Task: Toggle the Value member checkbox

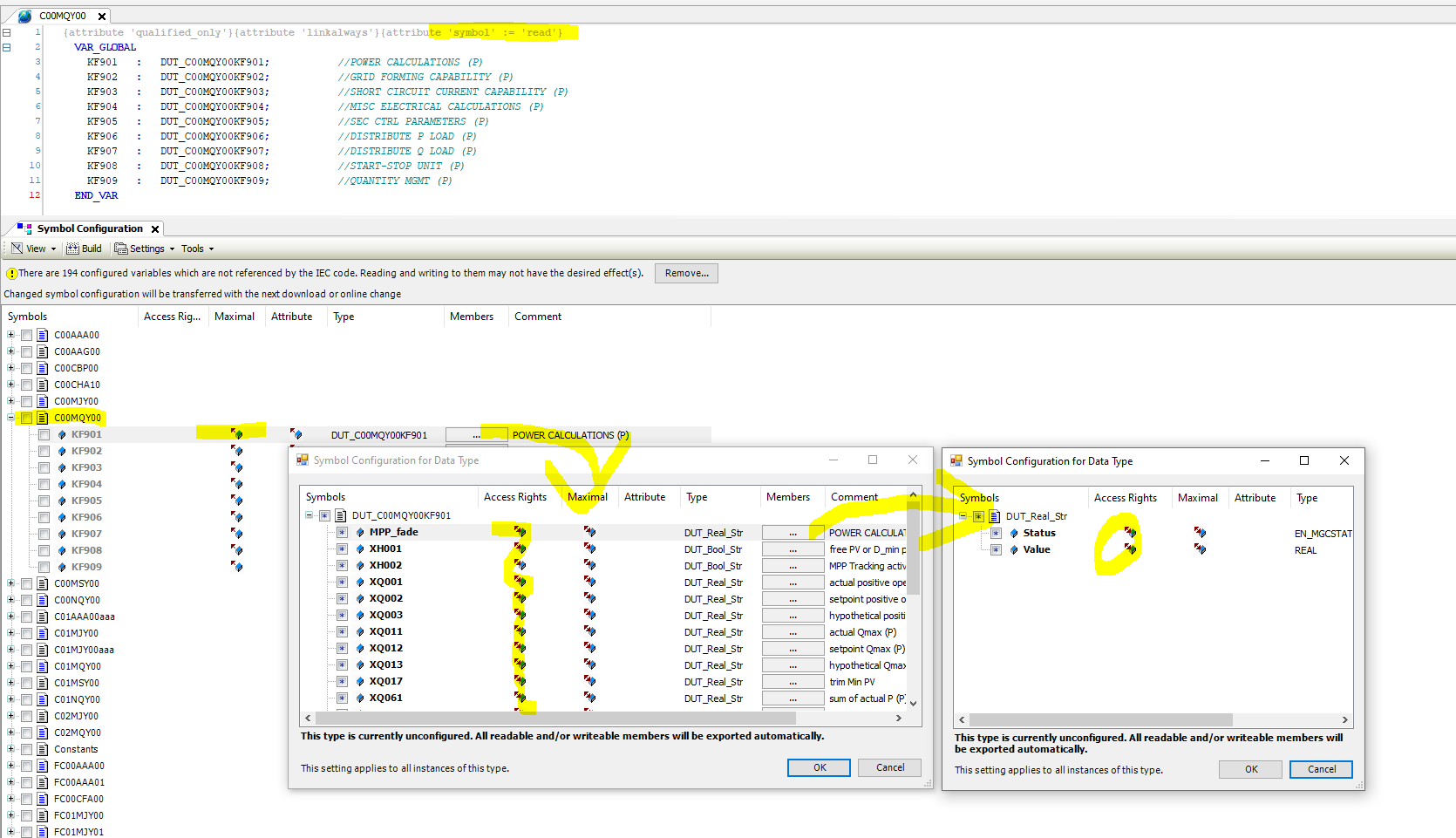Action: 996,549
